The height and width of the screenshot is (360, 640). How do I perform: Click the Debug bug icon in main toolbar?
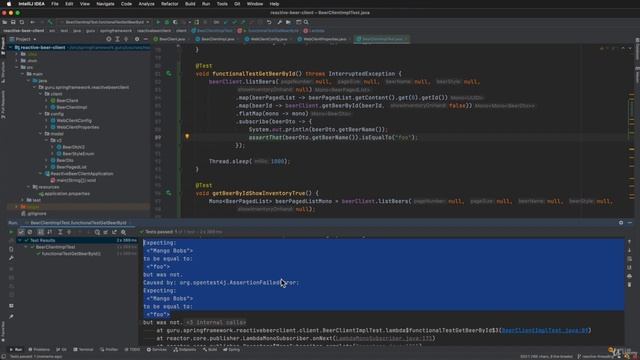click(x=167, y=22)
